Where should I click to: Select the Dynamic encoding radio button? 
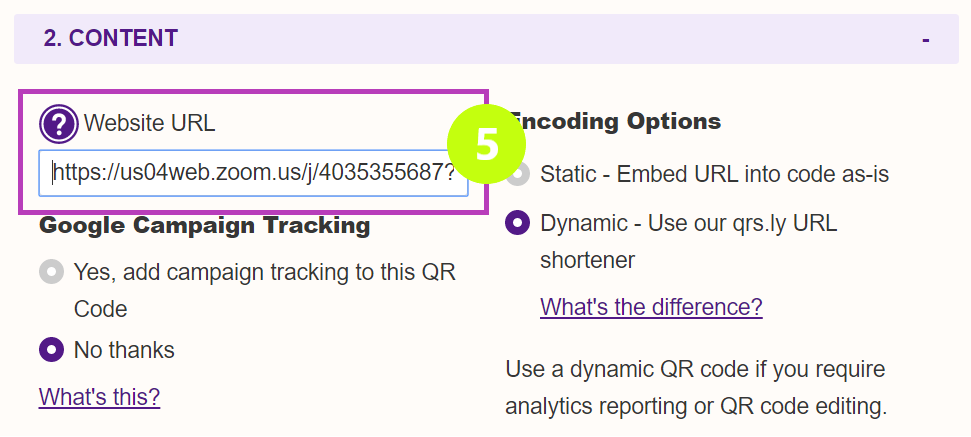[518, 223]
